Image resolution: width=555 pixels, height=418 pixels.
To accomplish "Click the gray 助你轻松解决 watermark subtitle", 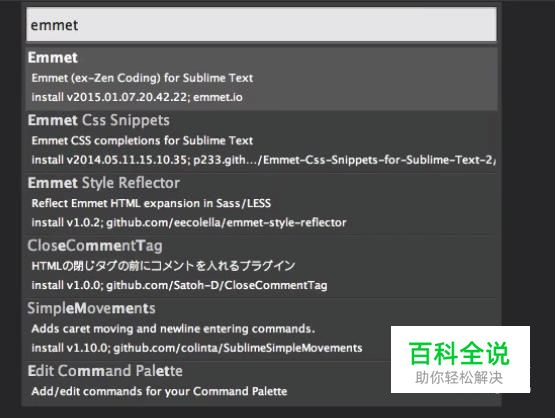I will (459, 378).
